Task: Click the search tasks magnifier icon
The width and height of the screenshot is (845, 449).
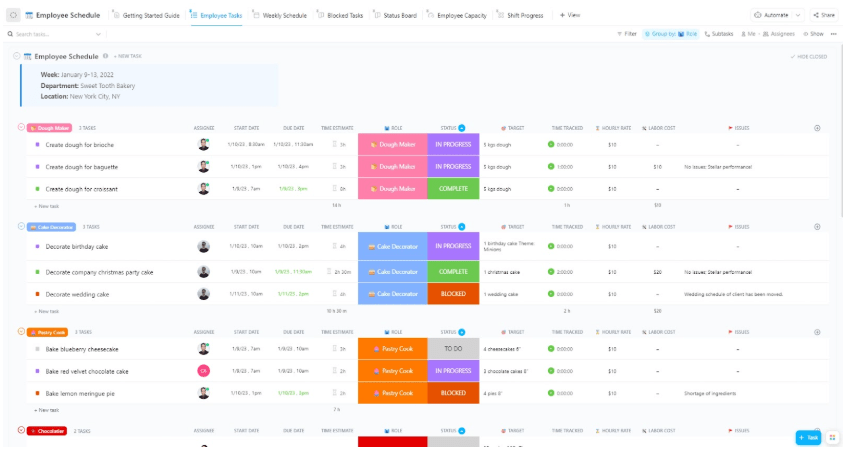Action: coord(10,34)
